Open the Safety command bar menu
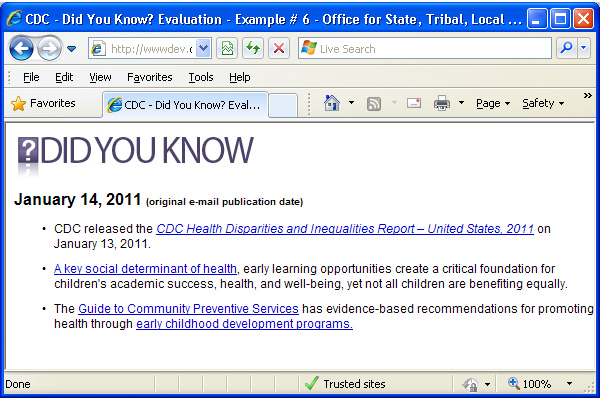 (x=543, y=103)
